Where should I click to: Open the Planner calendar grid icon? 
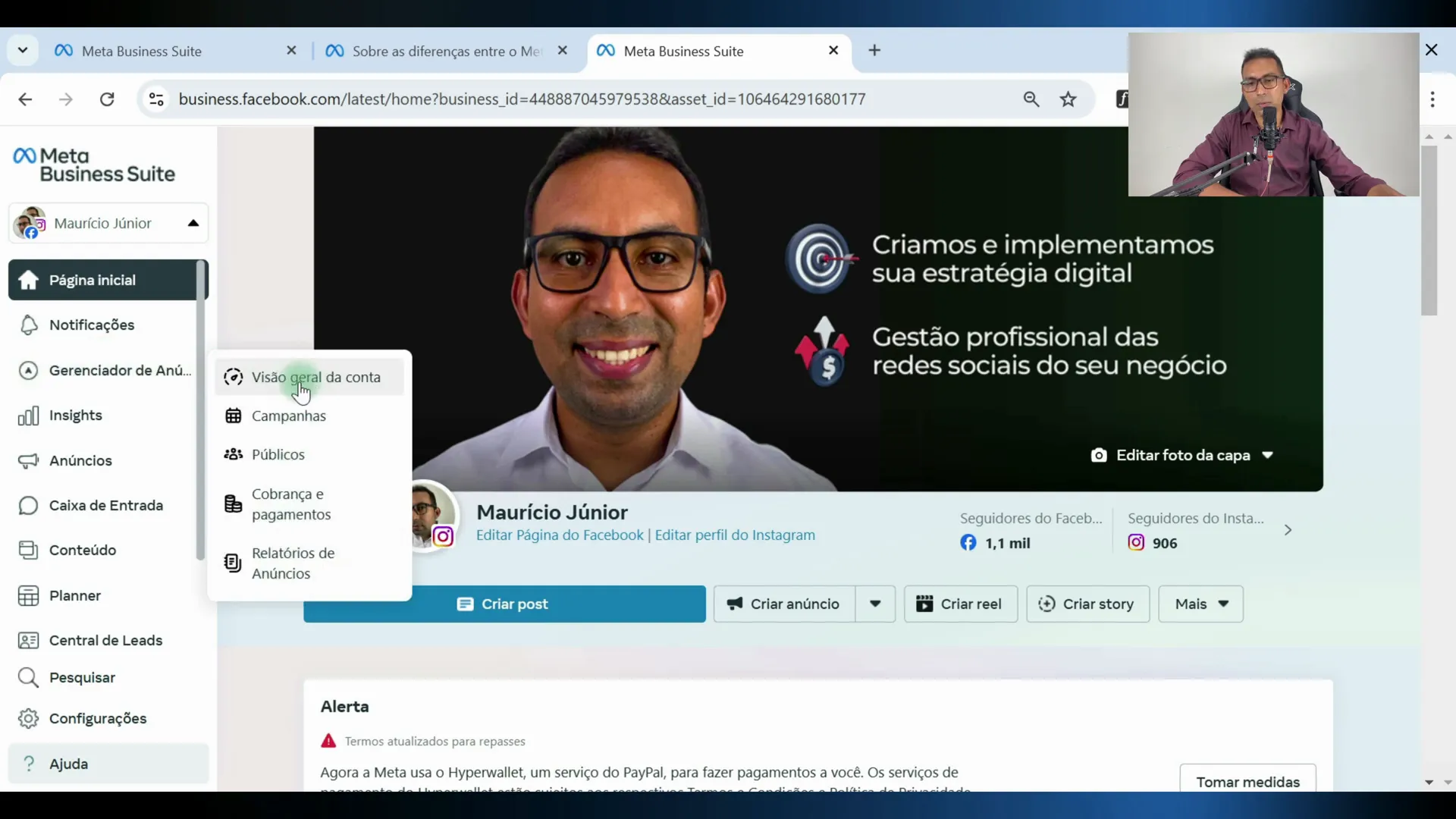(x=28, y=596)
